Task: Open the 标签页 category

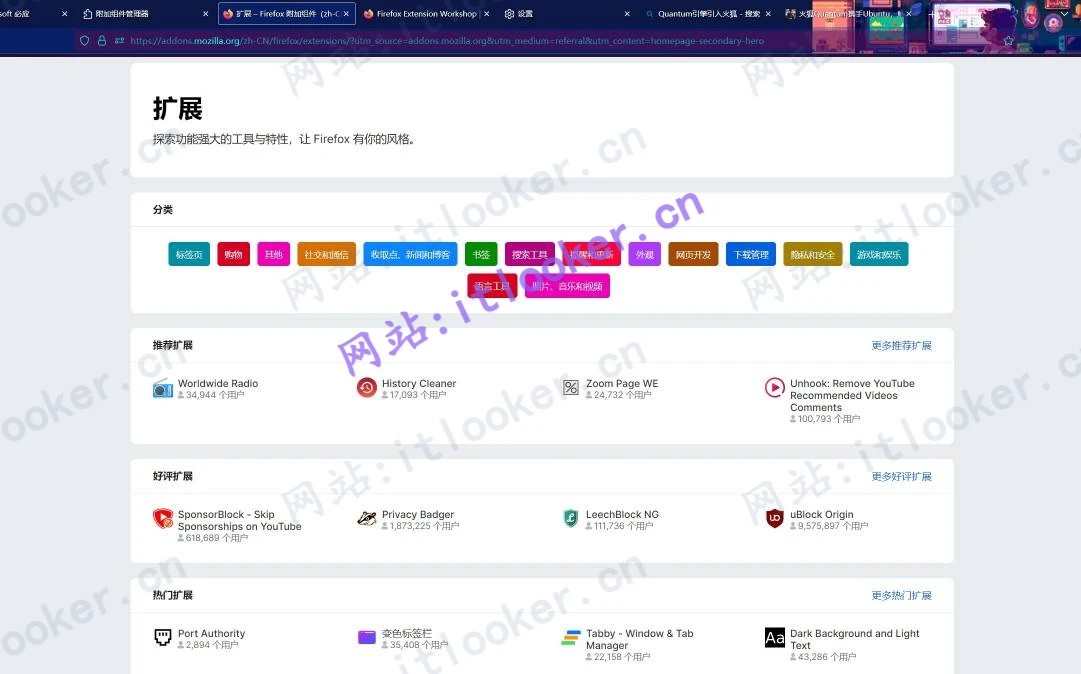Action: click(x=189, y=254)
